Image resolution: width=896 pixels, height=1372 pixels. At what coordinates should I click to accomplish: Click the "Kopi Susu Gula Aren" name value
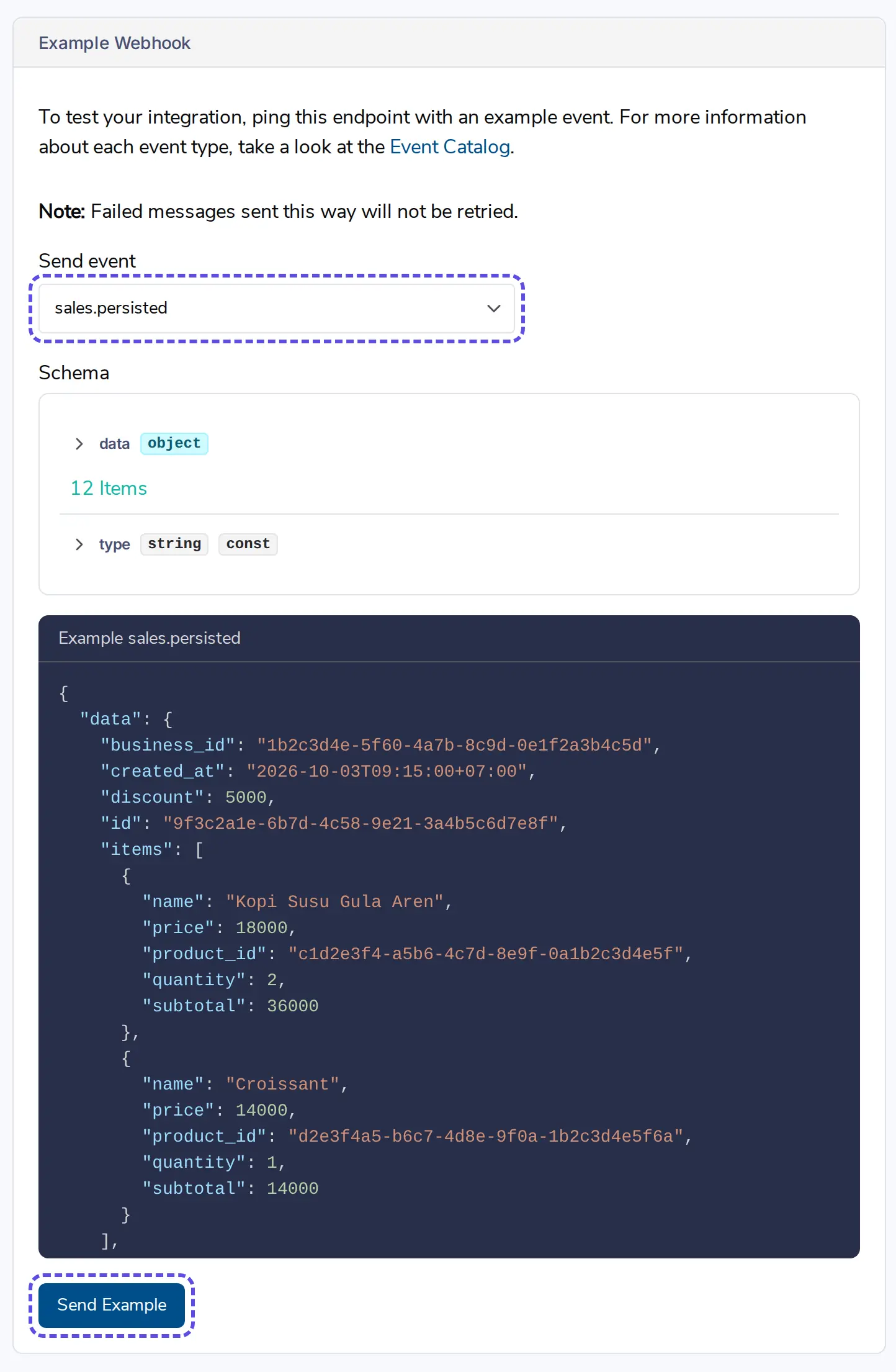(x=334, y=901)
